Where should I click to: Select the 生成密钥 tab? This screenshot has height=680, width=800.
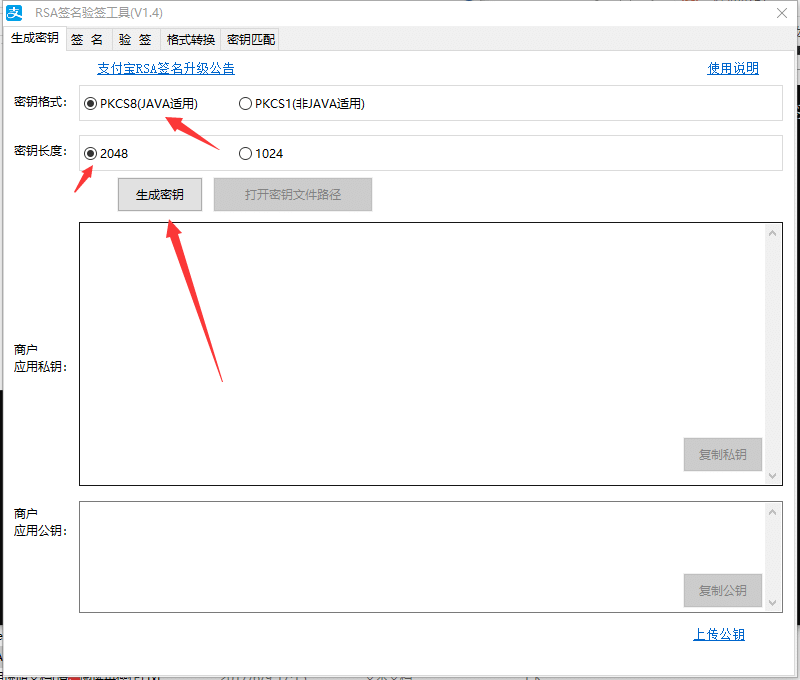click(x=35, y=38)
